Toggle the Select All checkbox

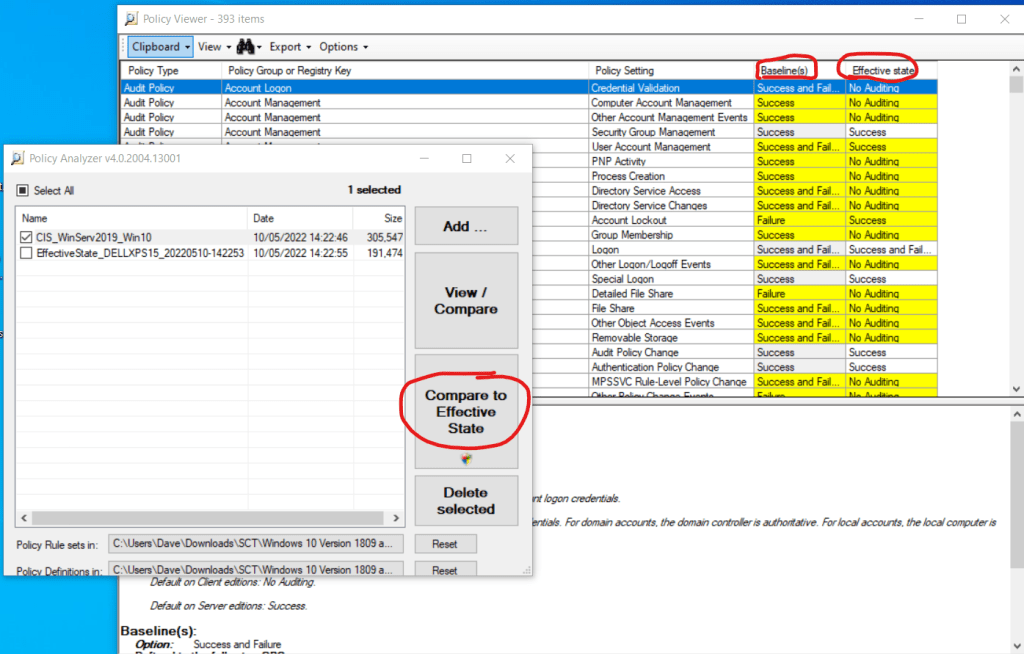[x=23, y=190]
